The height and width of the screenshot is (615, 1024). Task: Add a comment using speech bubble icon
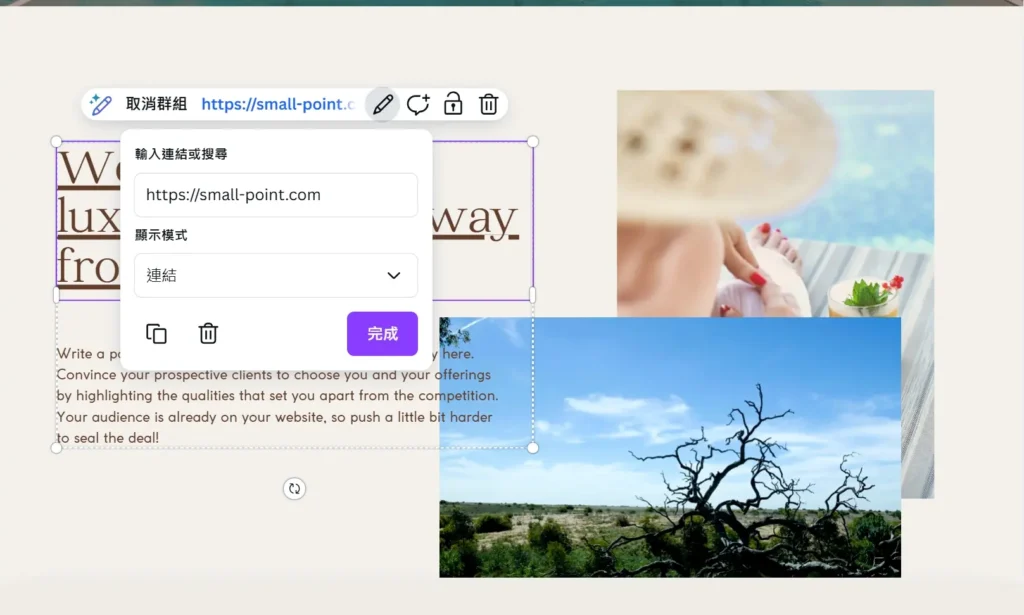click(x=418, y=104)
